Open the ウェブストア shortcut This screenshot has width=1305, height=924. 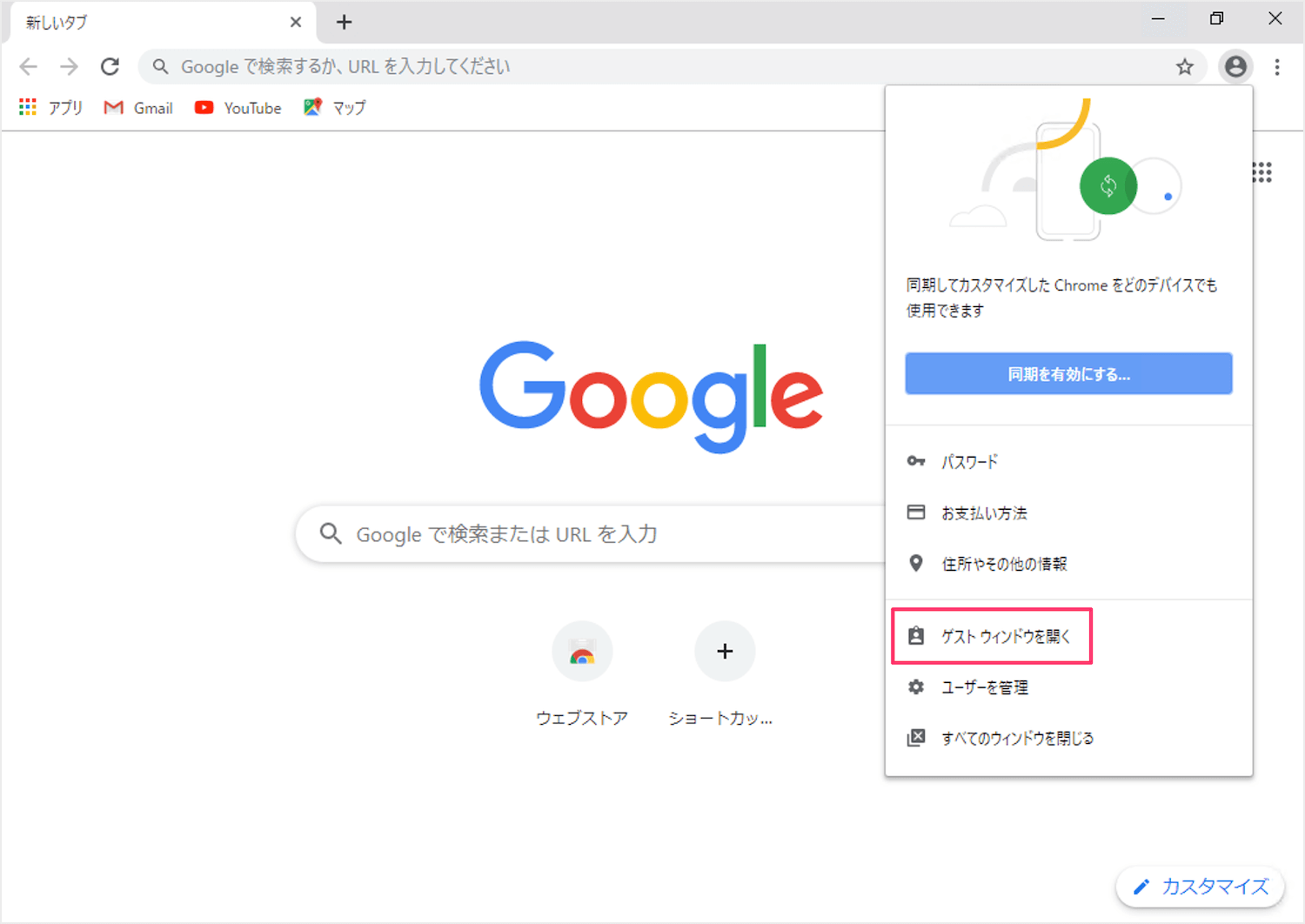(x=582, y=674)
